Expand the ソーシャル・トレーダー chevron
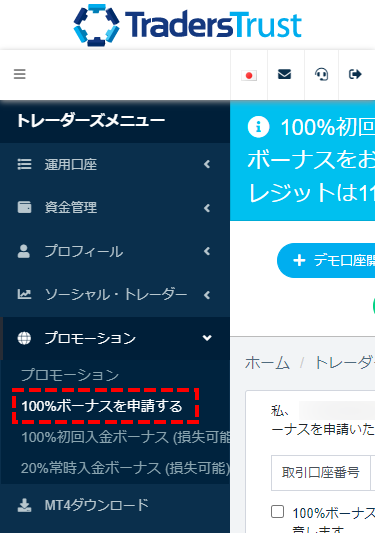Image resolution: width=375 pixels, height=533 pixels. point(207,295)
